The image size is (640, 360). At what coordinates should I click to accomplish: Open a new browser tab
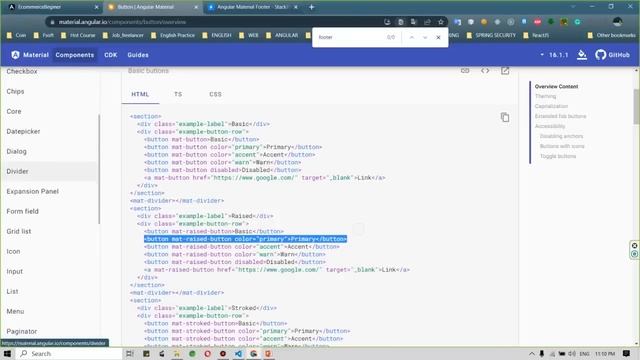[311, 7]
